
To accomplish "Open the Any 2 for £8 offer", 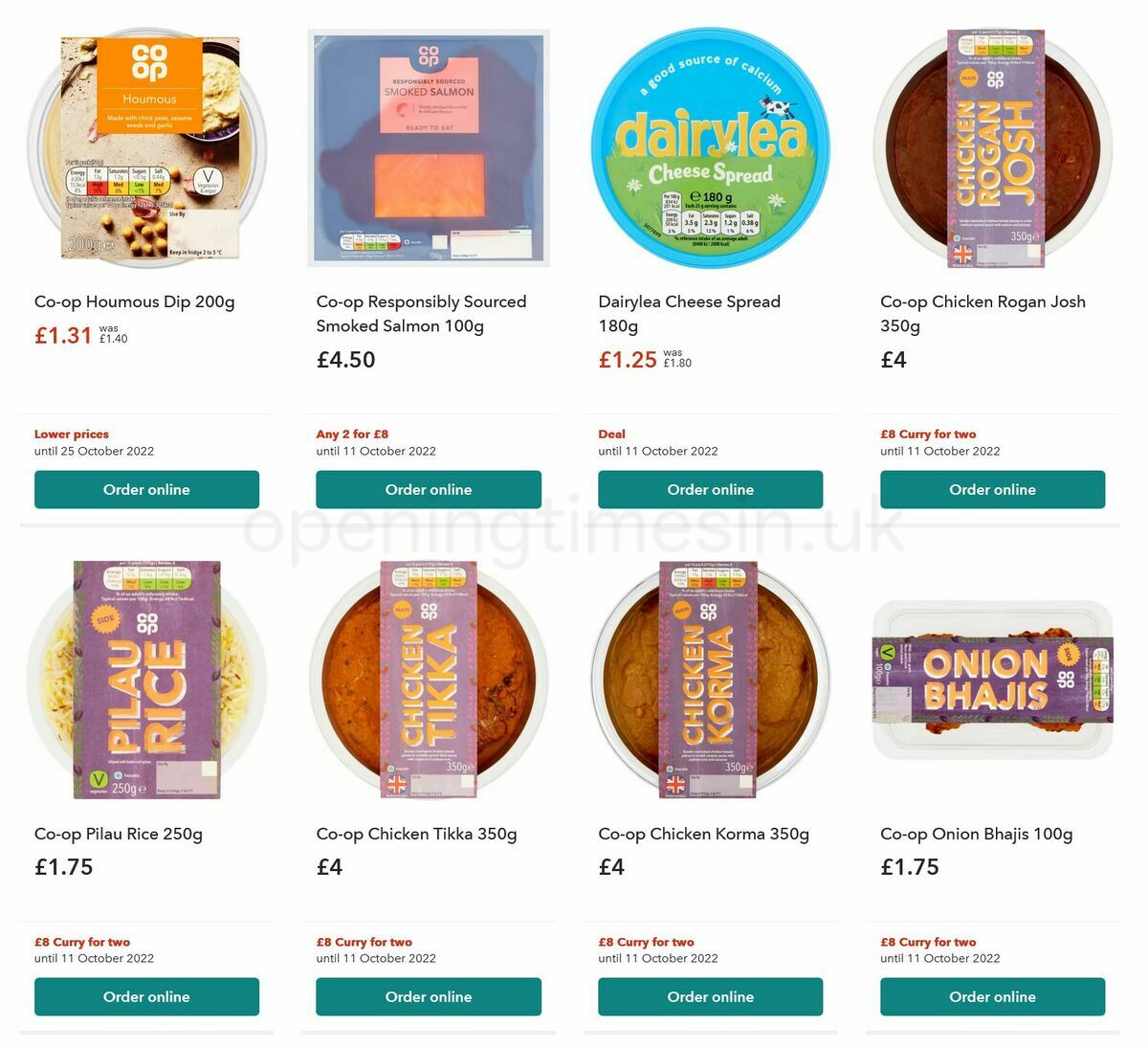I will [x=350, y=434].
